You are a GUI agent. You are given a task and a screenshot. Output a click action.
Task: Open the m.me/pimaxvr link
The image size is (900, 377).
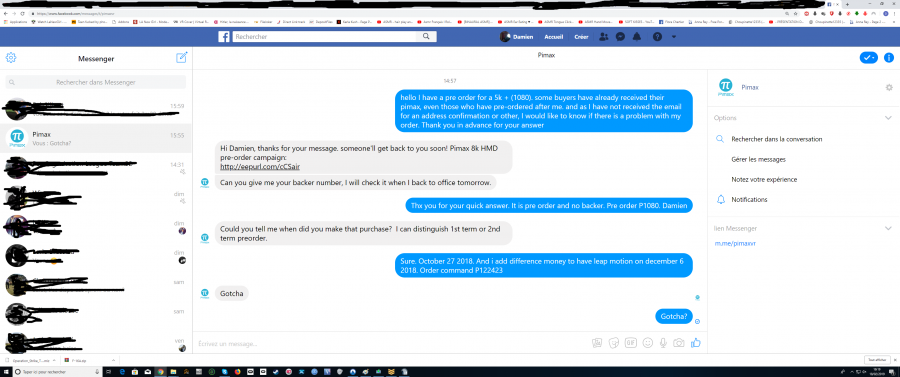coord(735,243)
